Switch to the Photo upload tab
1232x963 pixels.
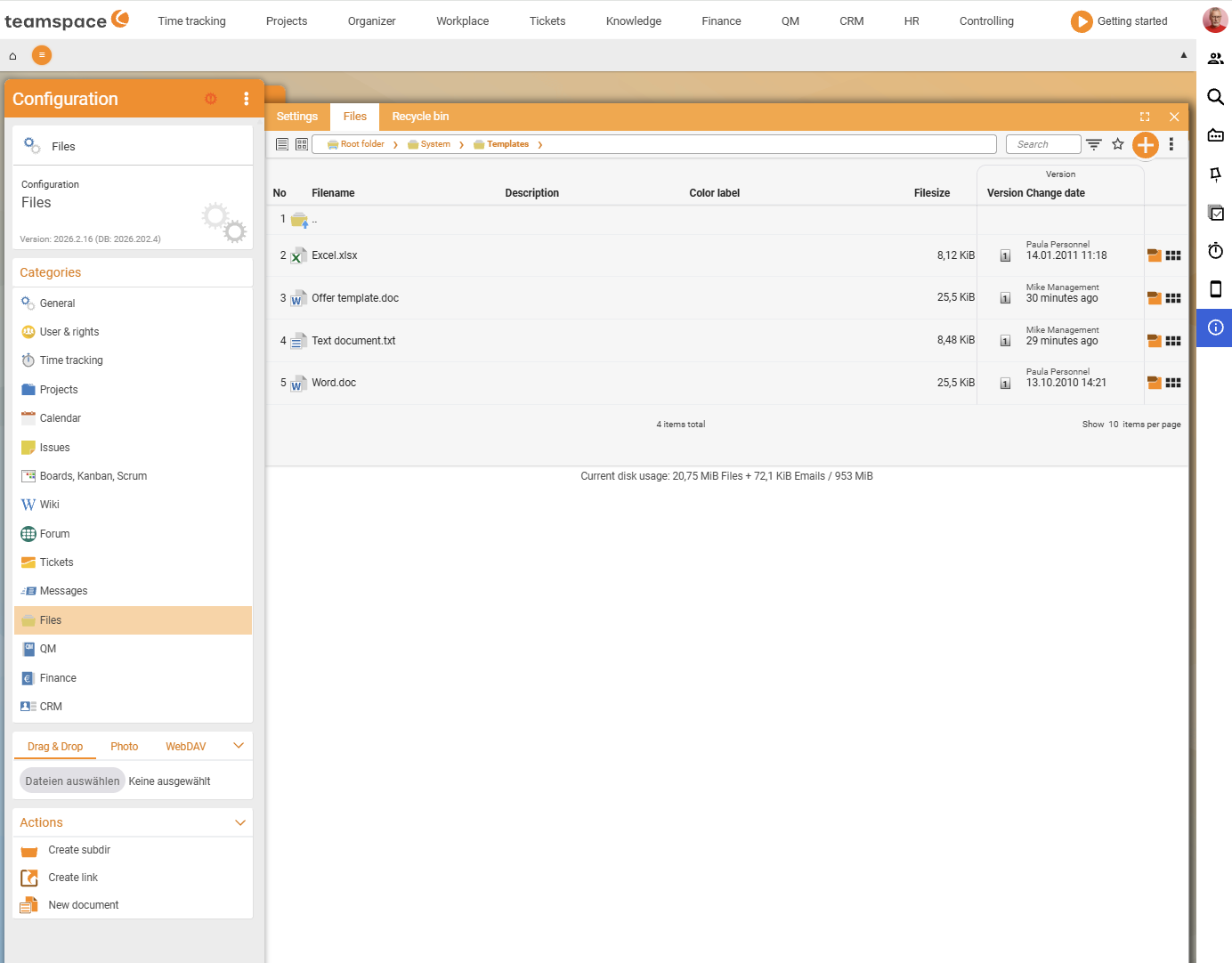(125, 747)
